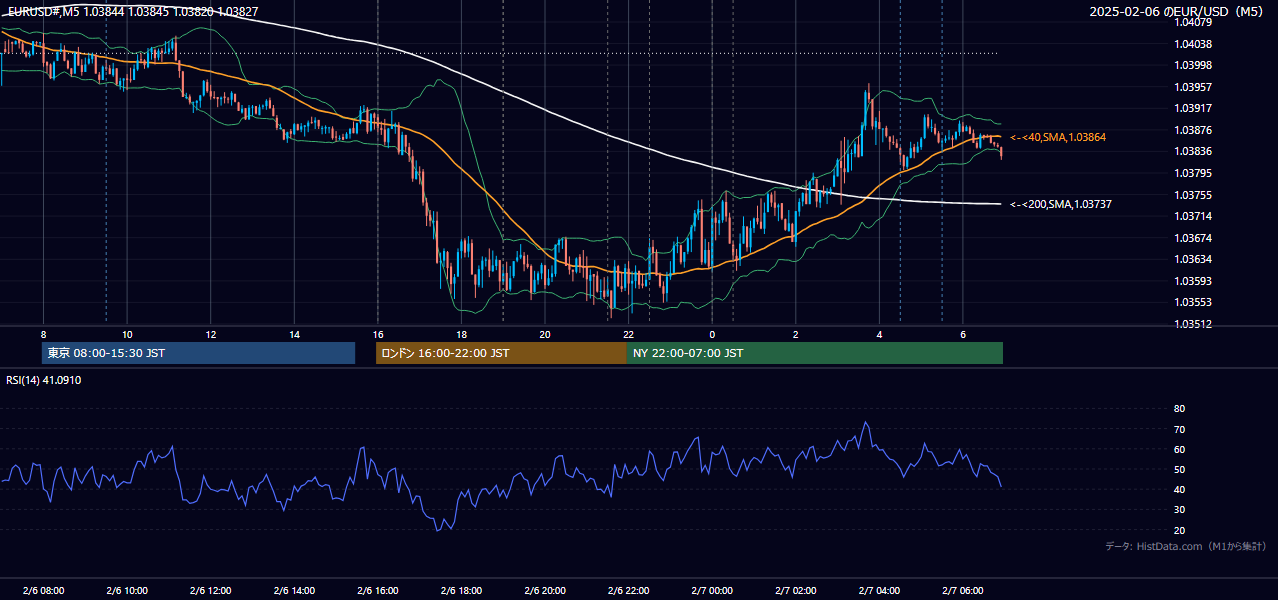The image size is (1278, 600).
Task: Click hour label 18 under price chart
Action: click(461, 334)
